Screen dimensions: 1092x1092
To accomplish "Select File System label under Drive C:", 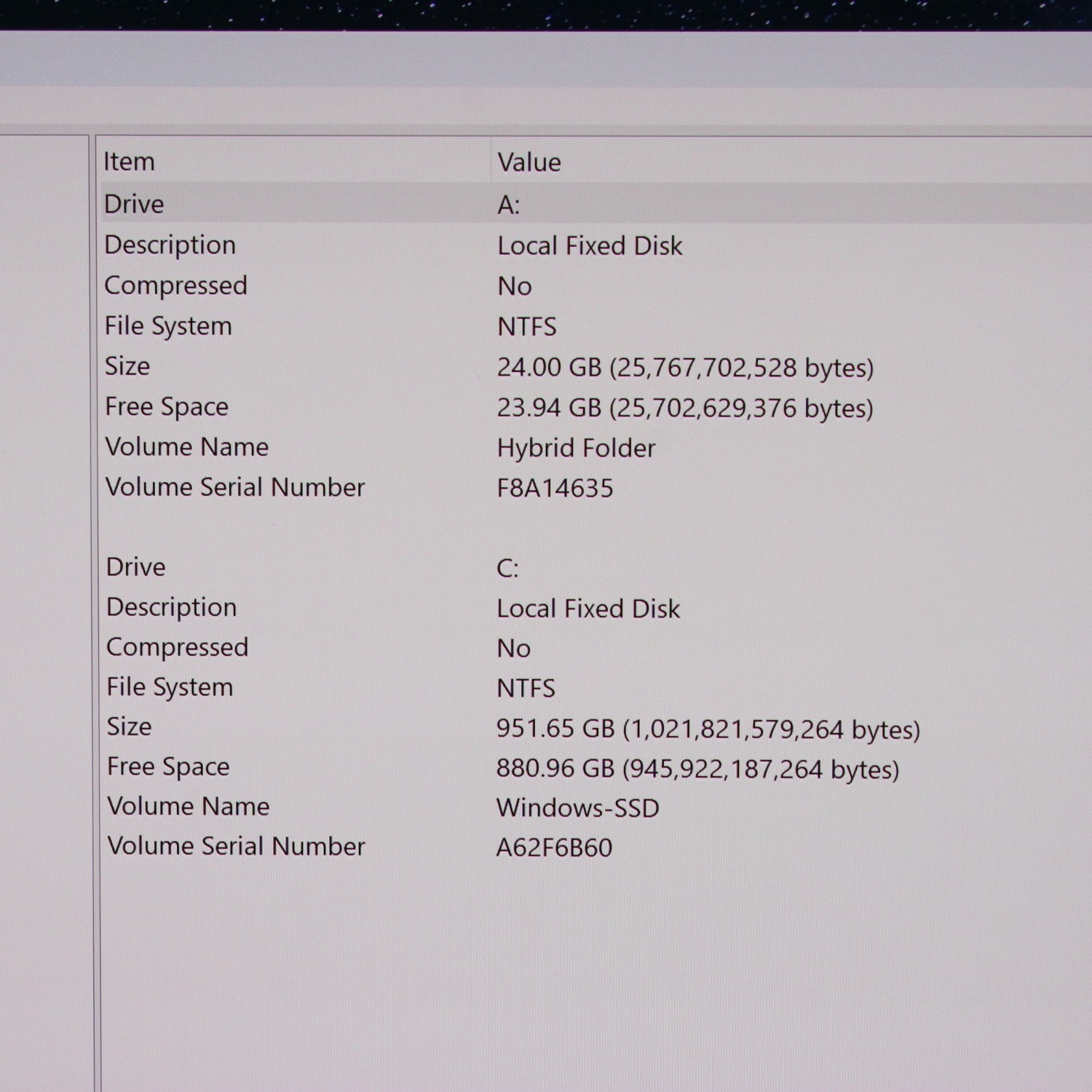I will point(170,687).
